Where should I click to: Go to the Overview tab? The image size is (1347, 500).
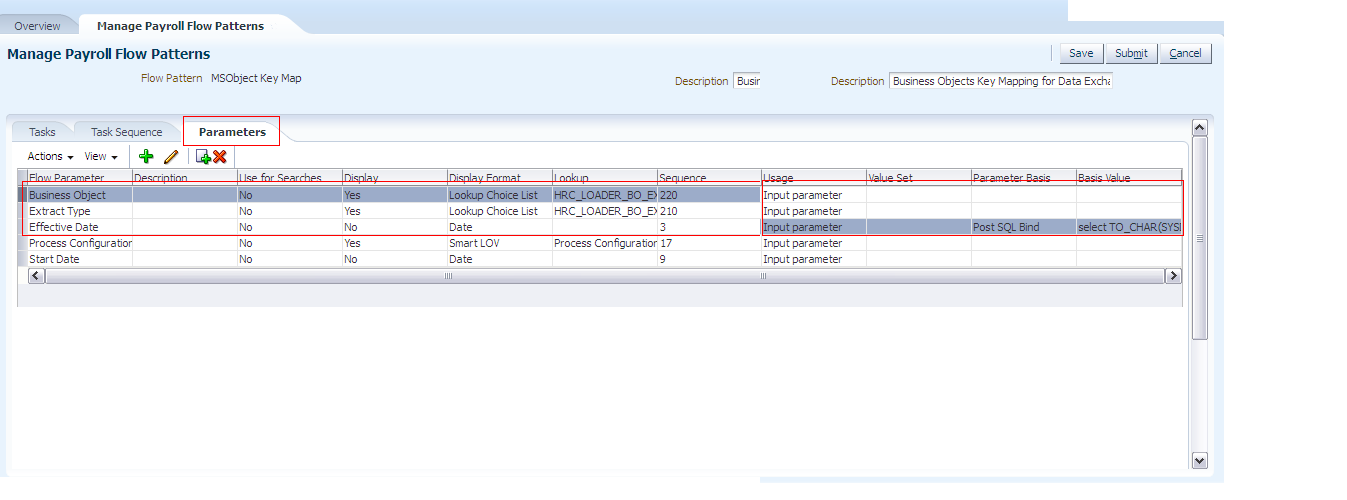coord(37,26)
